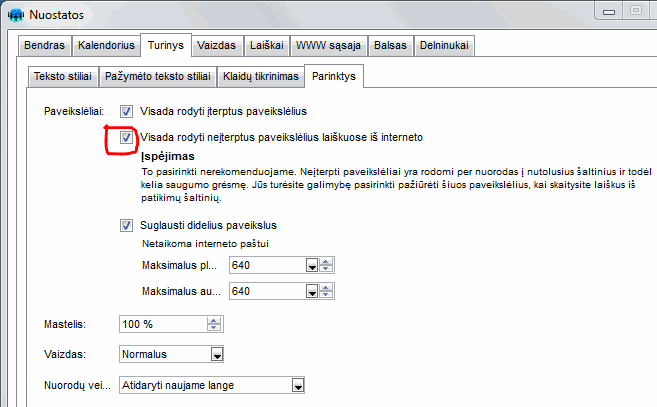Select the WWW sąsaja tab
This screenshot has width=657, height=407.
click(x=331, y=46)
